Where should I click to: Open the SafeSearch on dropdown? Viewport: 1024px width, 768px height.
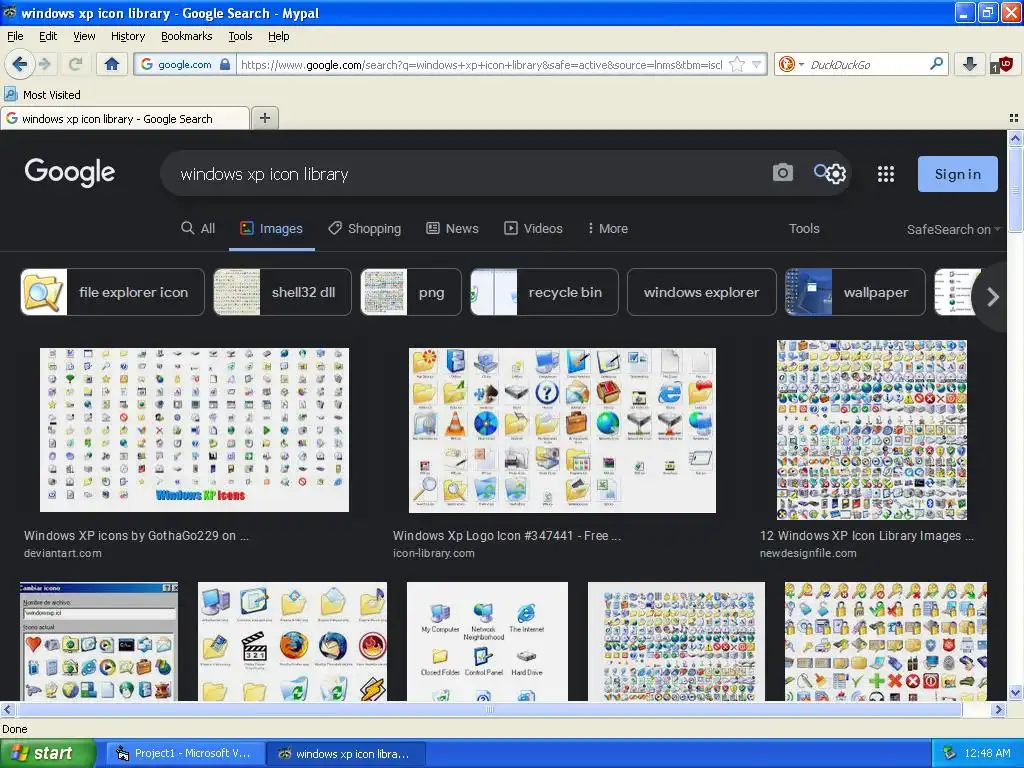click(953, 229)
